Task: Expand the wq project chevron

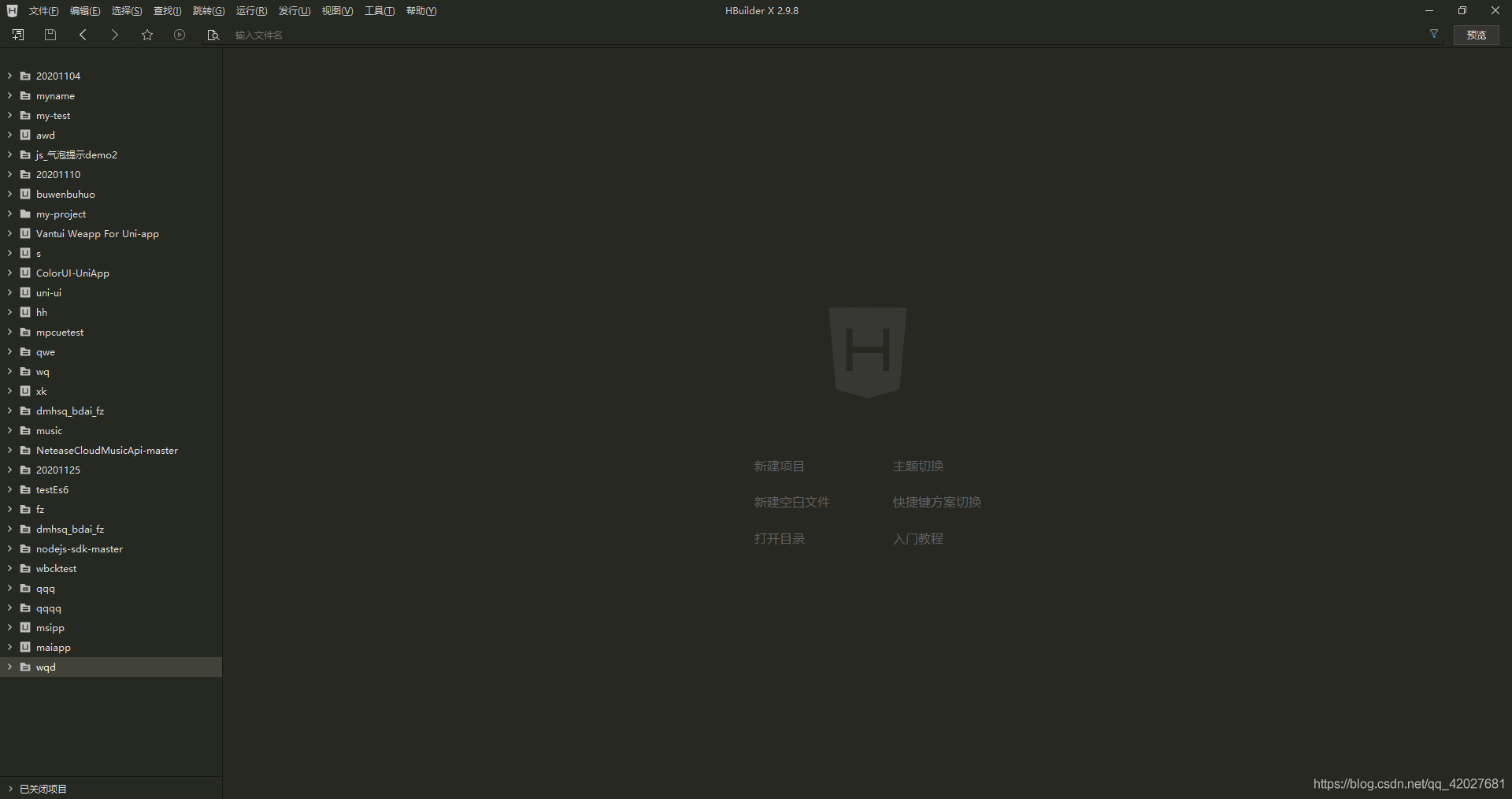Action: (x=9, y=371)
